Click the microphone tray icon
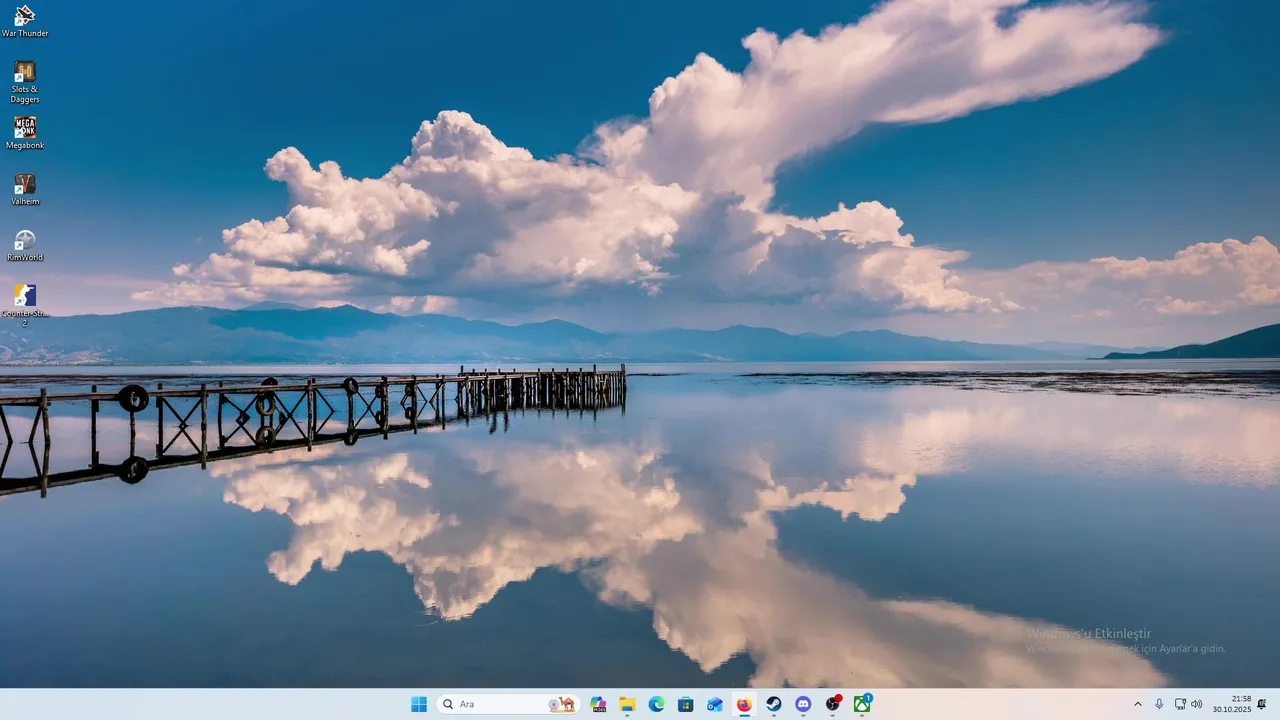The width and height of the screenshot is (1280, 720). point(1159,704)
